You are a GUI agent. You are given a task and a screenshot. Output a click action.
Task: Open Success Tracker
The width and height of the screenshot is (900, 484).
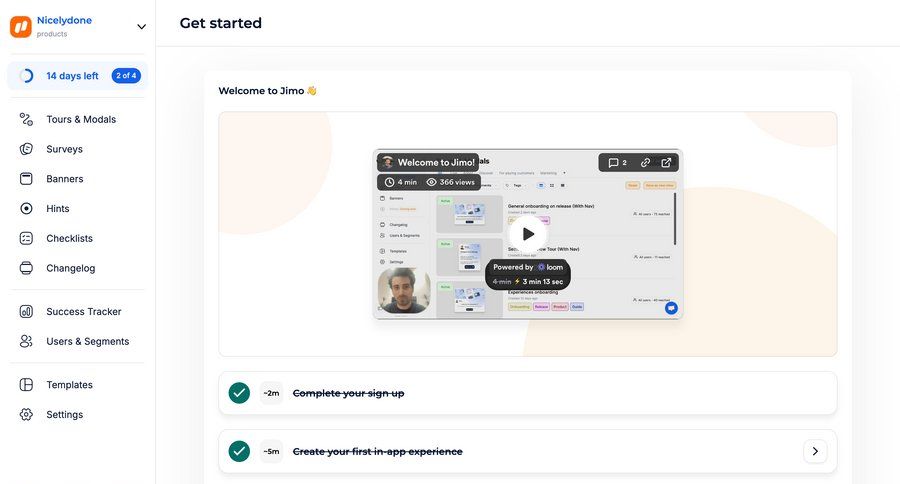tap(84, 312)
